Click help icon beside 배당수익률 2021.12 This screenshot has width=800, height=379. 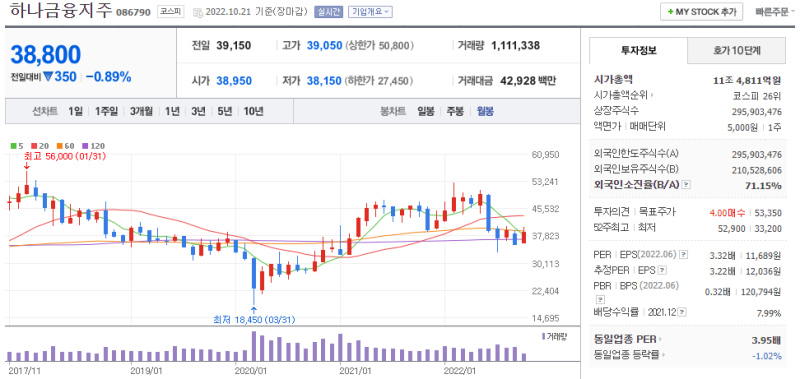[x=683, y=312]
